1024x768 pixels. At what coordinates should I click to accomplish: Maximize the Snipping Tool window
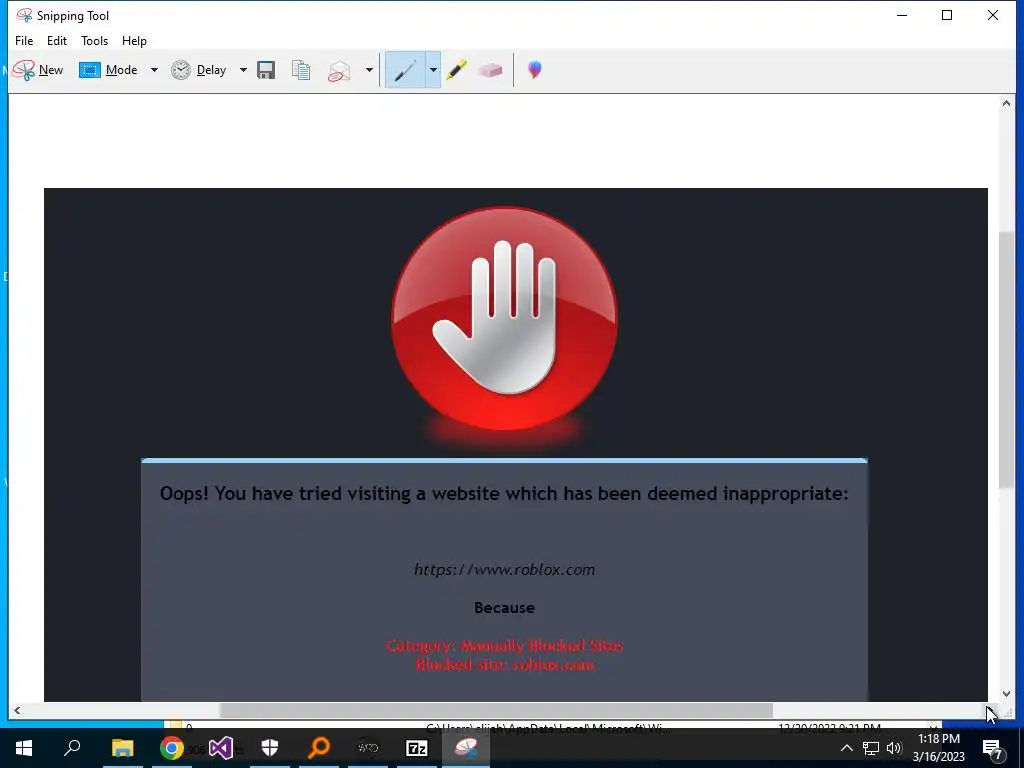[947, 15]
